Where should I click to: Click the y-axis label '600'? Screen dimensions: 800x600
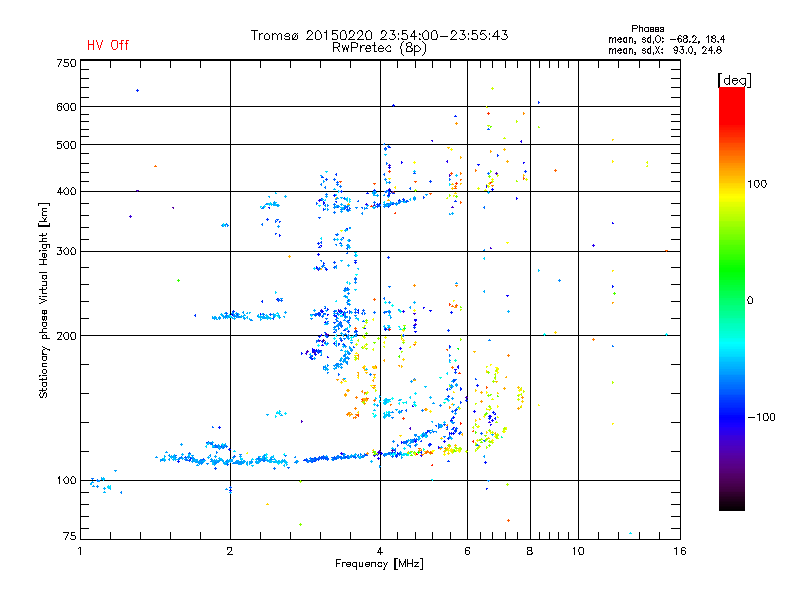(x=66, y=107)
